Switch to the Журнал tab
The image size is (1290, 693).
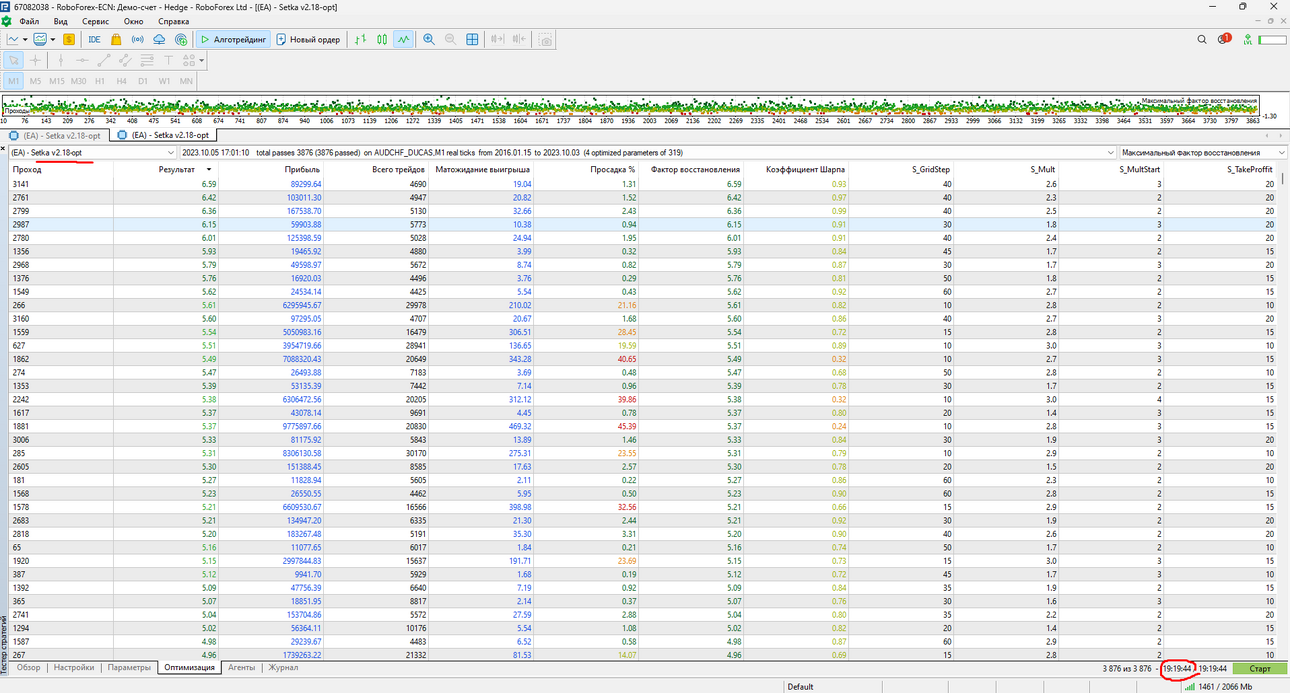[283, 667]
